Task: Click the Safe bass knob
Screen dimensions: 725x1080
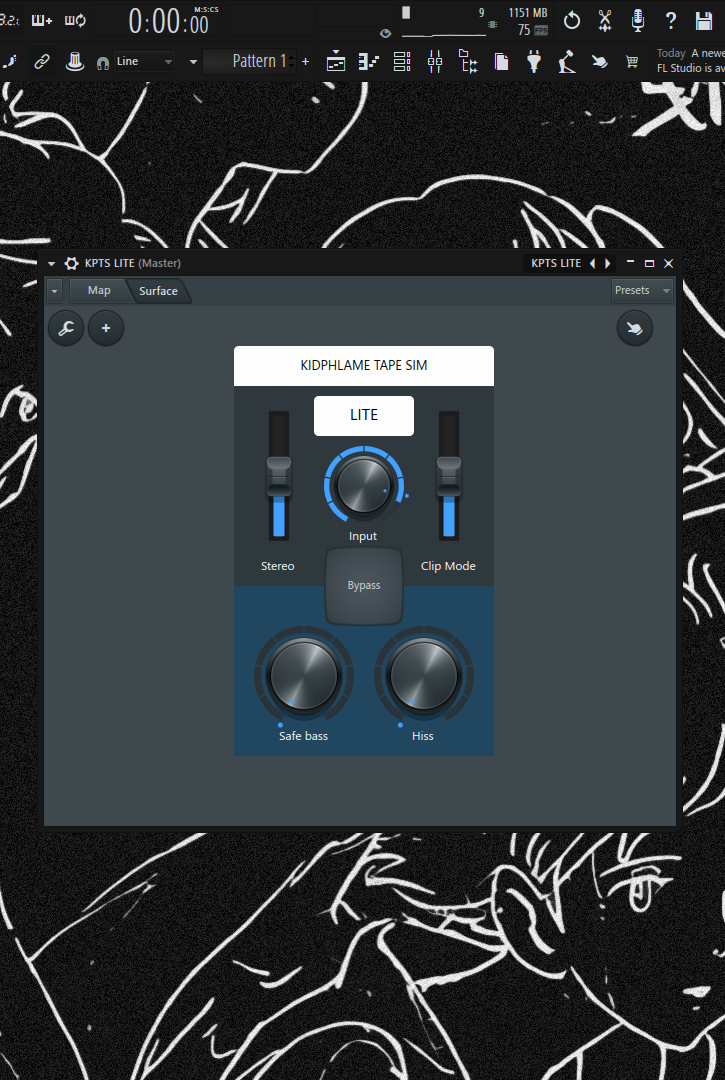Action: coord(304,676)
